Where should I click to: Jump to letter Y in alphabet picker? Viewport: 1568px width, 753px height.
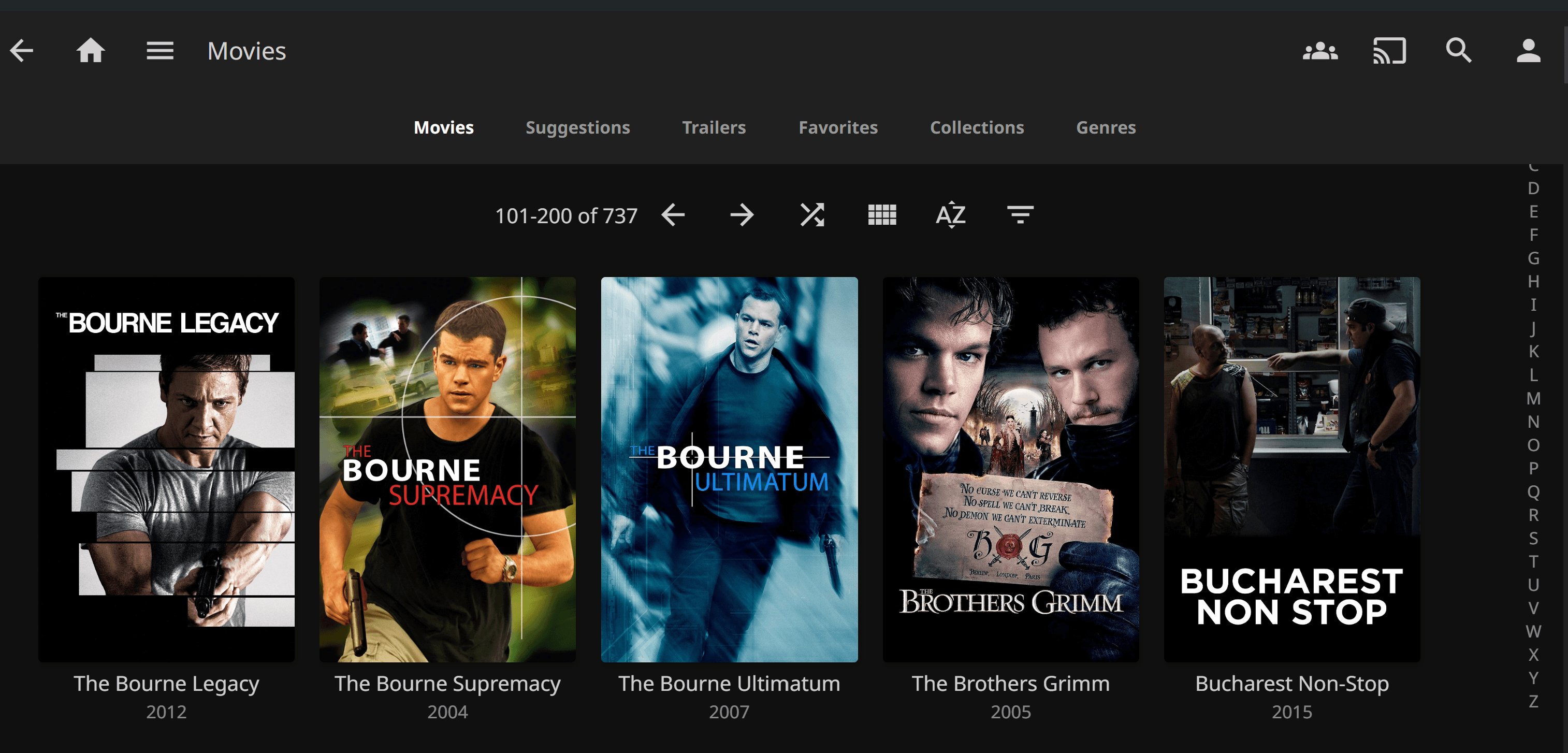pyautogui.click(x=1533, y=677)
